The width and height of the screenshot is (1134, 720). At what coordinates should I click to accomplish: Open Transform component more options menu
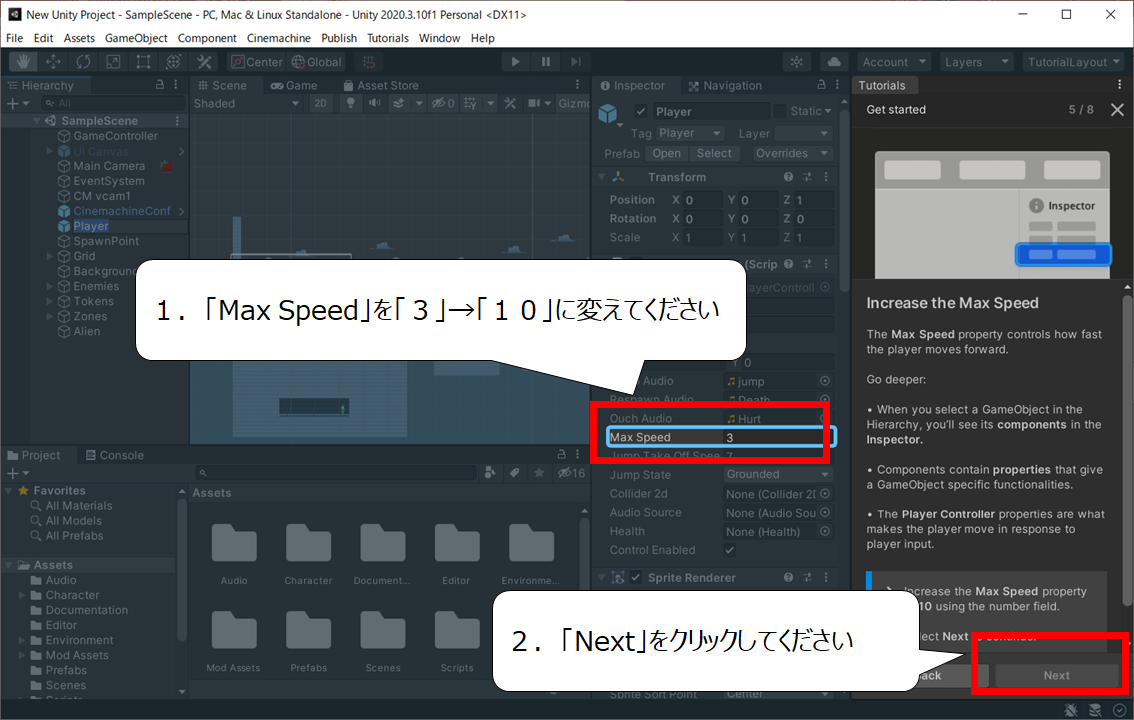[x=826, y=177]
